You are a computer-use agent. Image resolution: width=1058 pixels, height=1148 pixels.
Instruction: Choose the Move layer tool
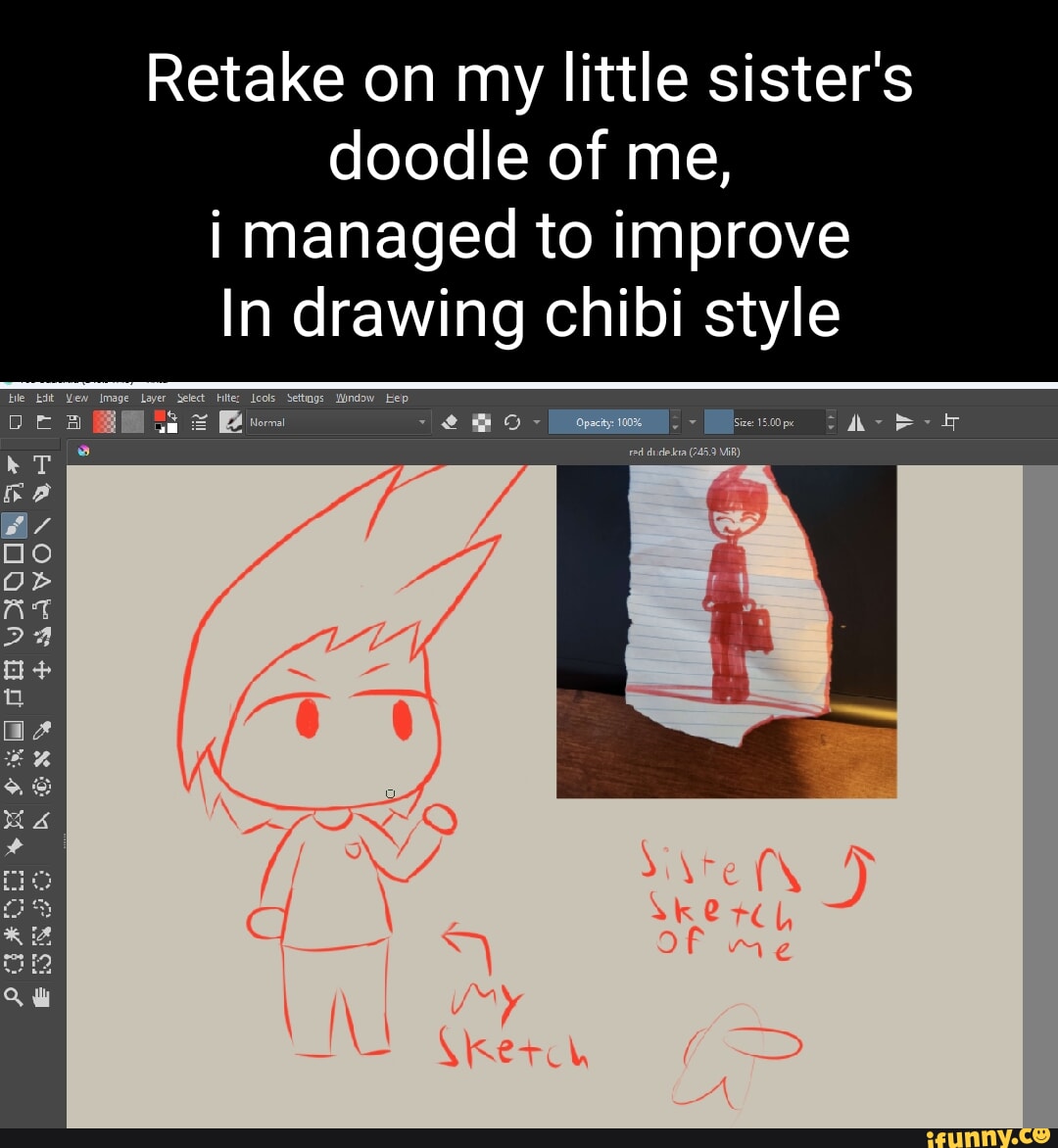(x=42, y=670)
